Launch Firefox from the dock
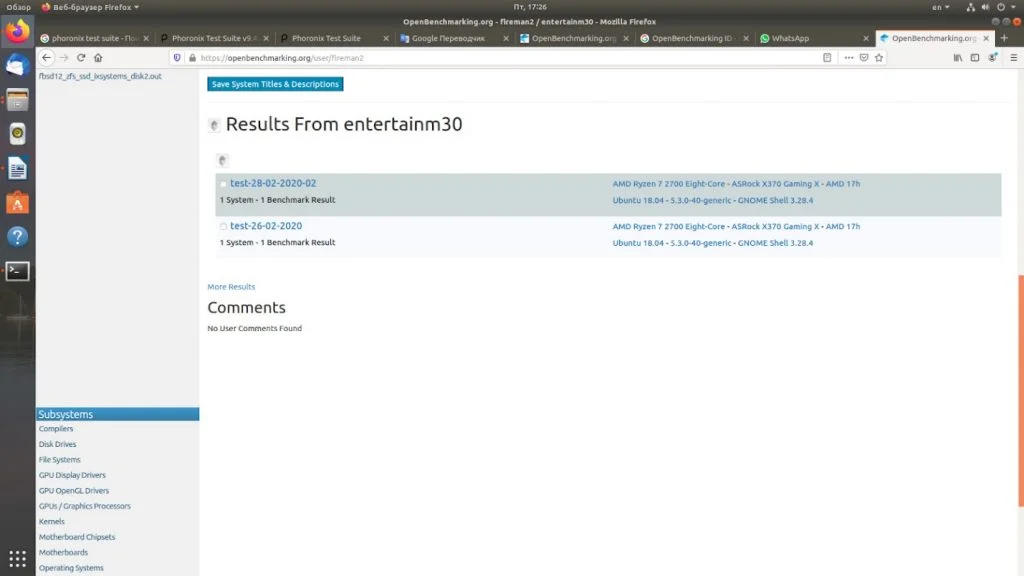 coord(18,31)
